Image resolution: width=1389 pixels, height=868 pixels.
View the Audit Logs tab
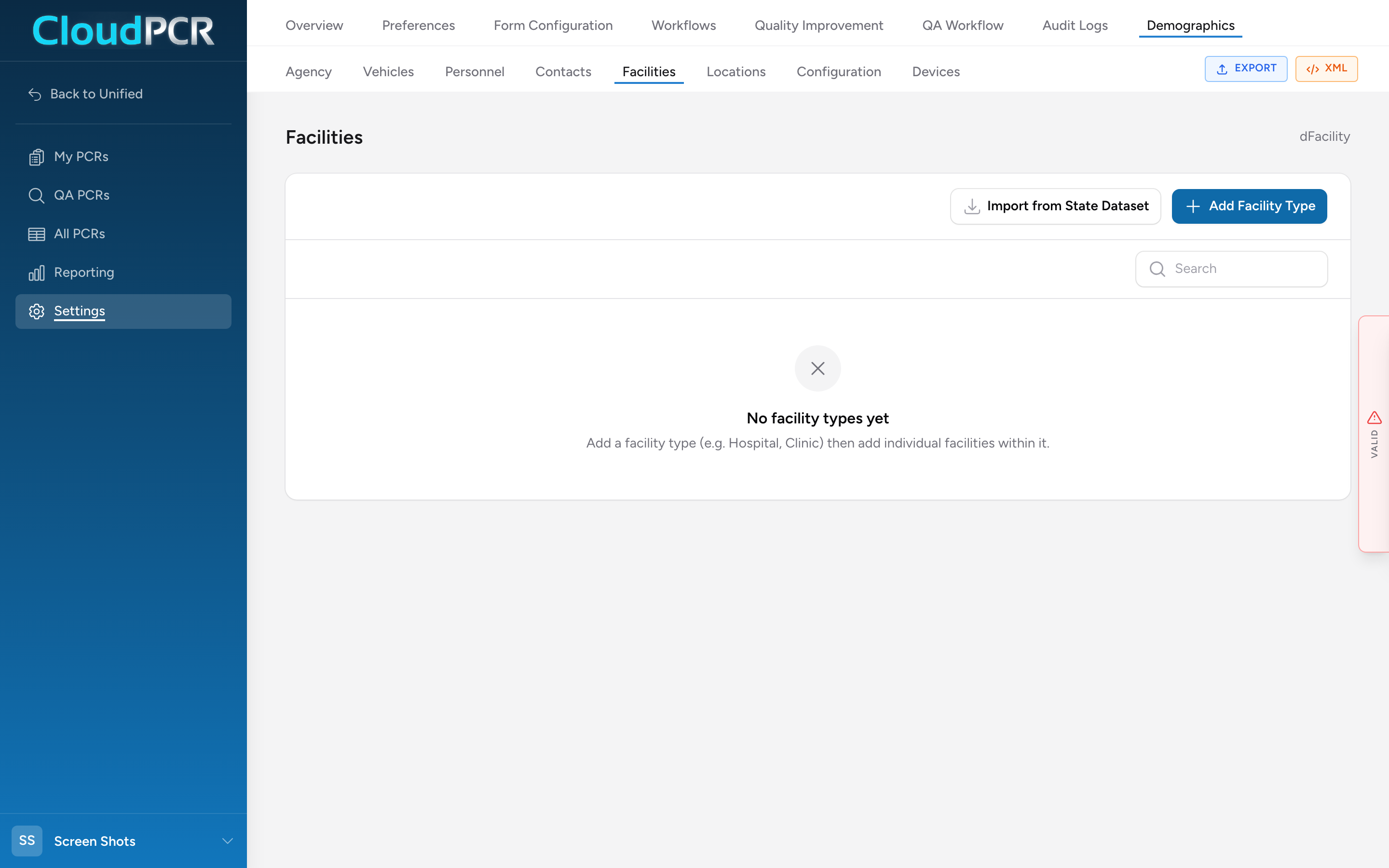(1075, 25)
